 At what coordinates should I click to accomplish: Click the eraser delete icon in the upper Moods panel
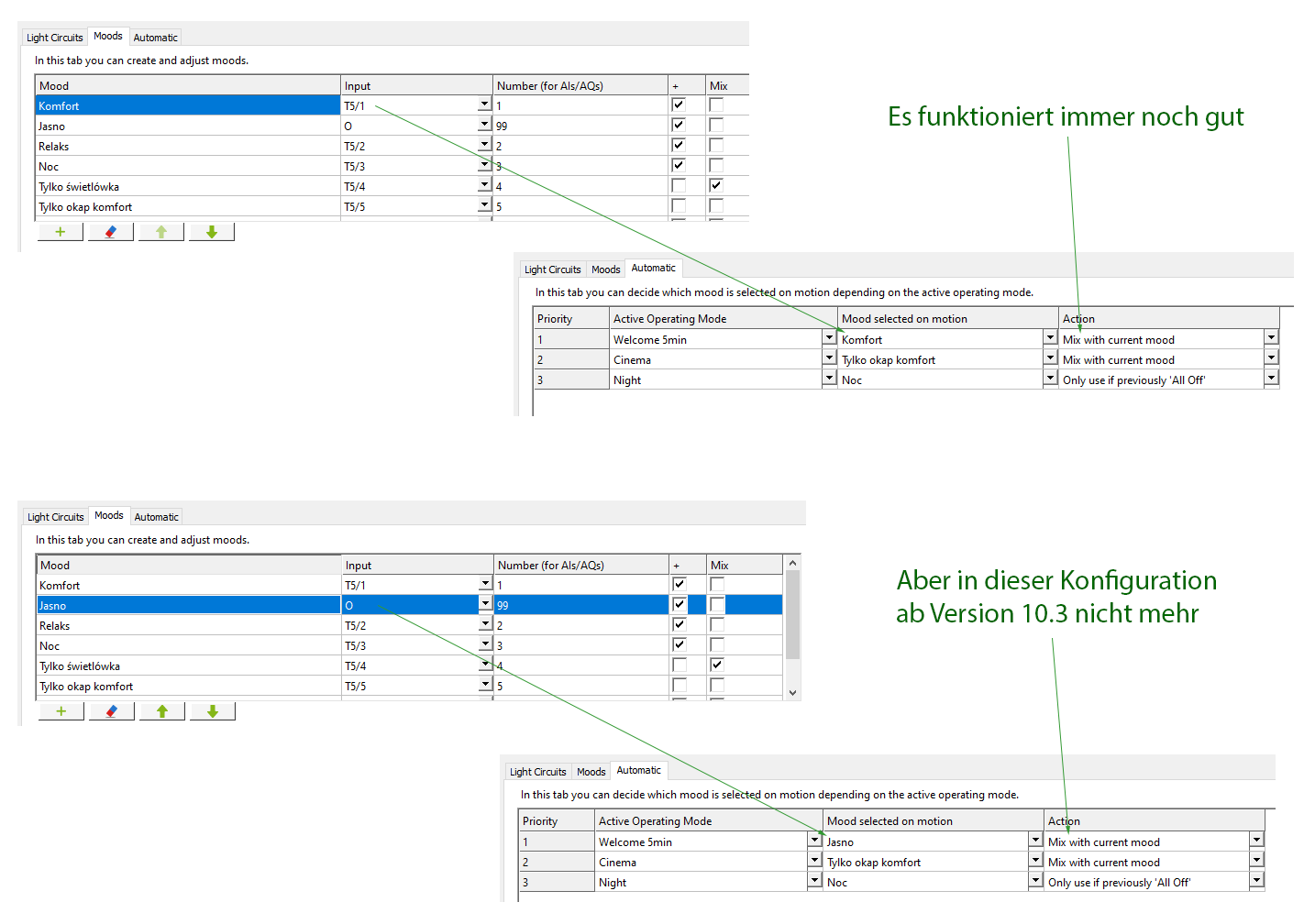(111, 232)
